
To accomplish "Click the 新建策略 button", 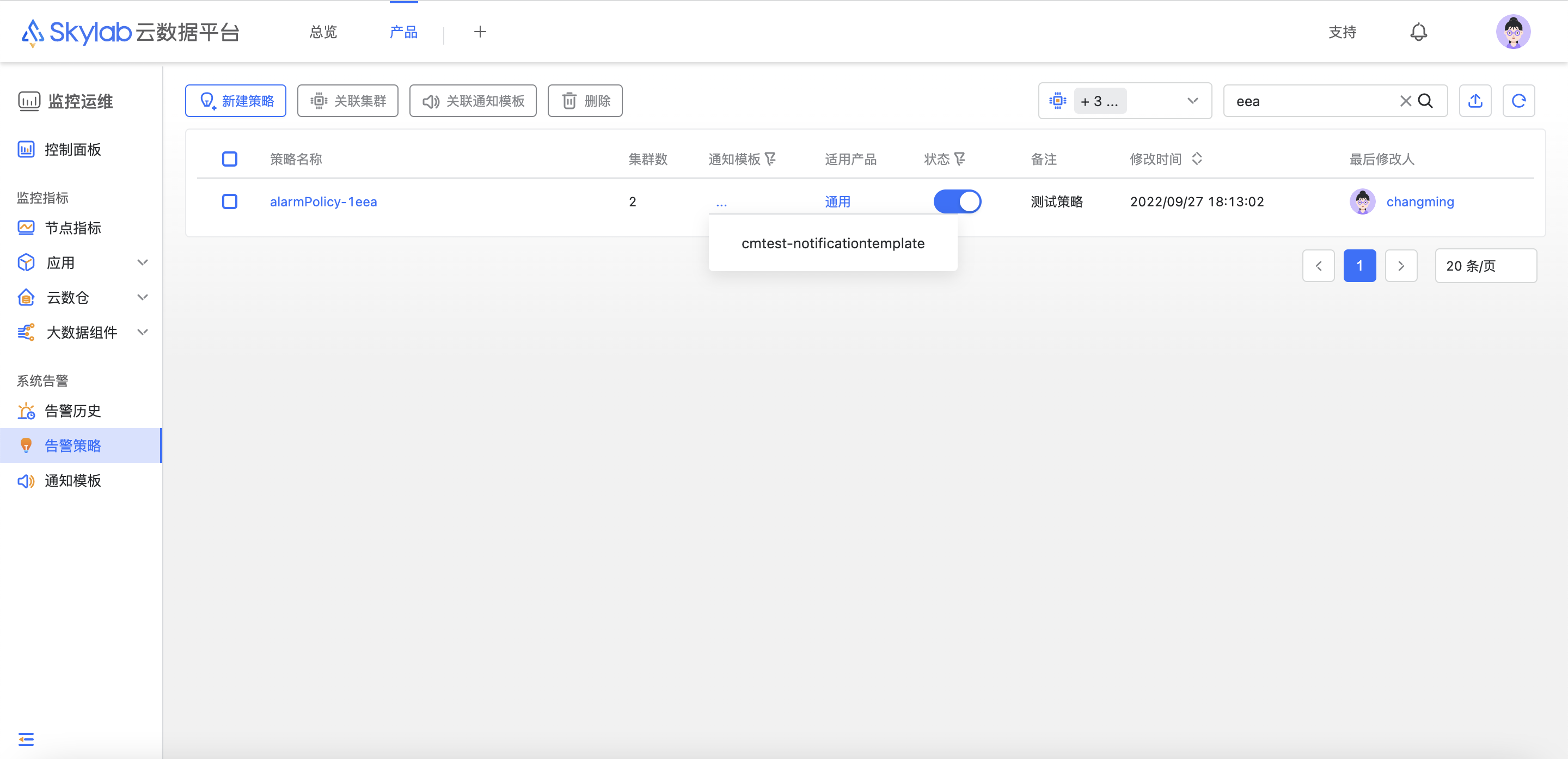I will coord(236,101).
